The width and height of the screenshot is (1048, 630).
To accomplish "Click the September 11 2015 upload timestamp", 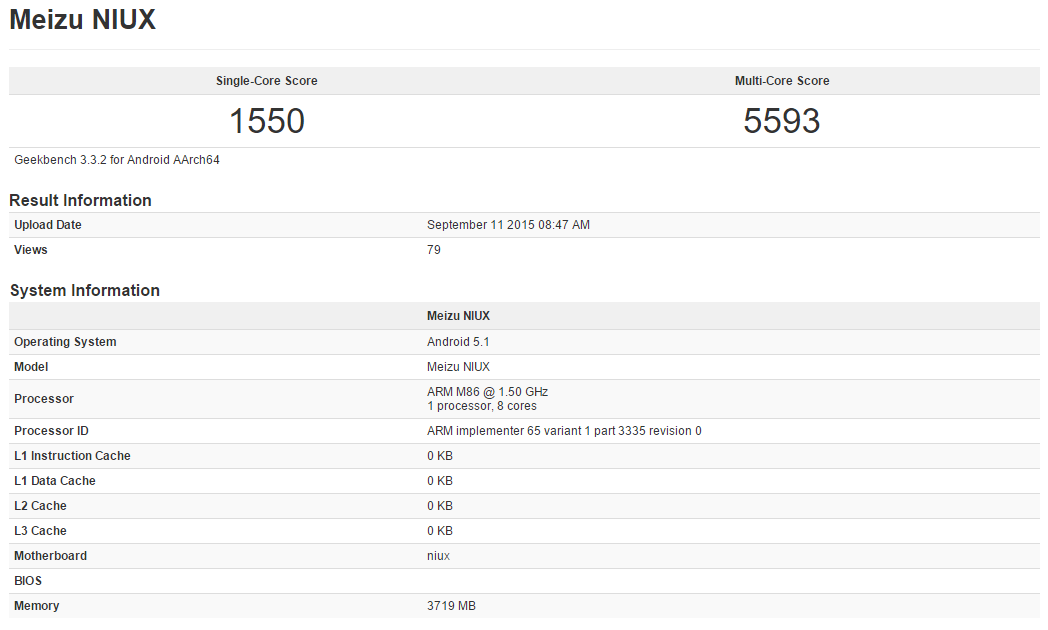I will click(x=508, y=225).
